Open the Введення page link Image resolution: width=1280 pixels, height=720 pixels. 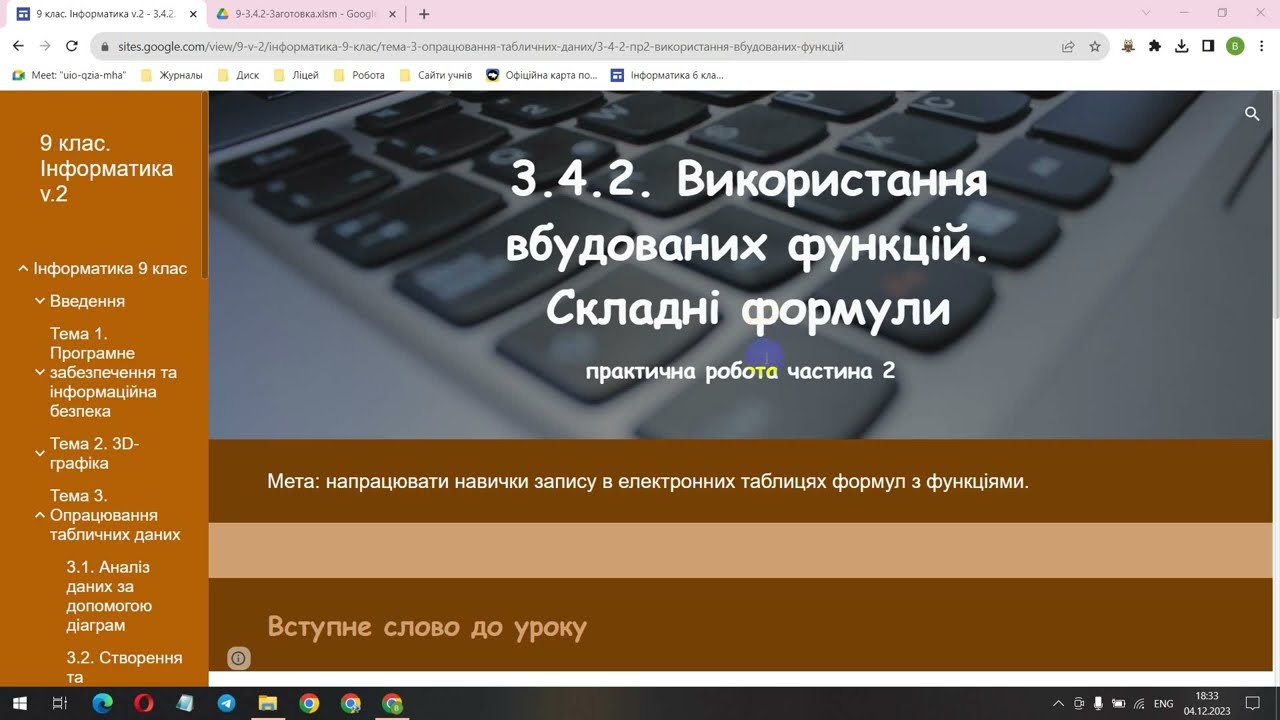(x=87, y=301)
